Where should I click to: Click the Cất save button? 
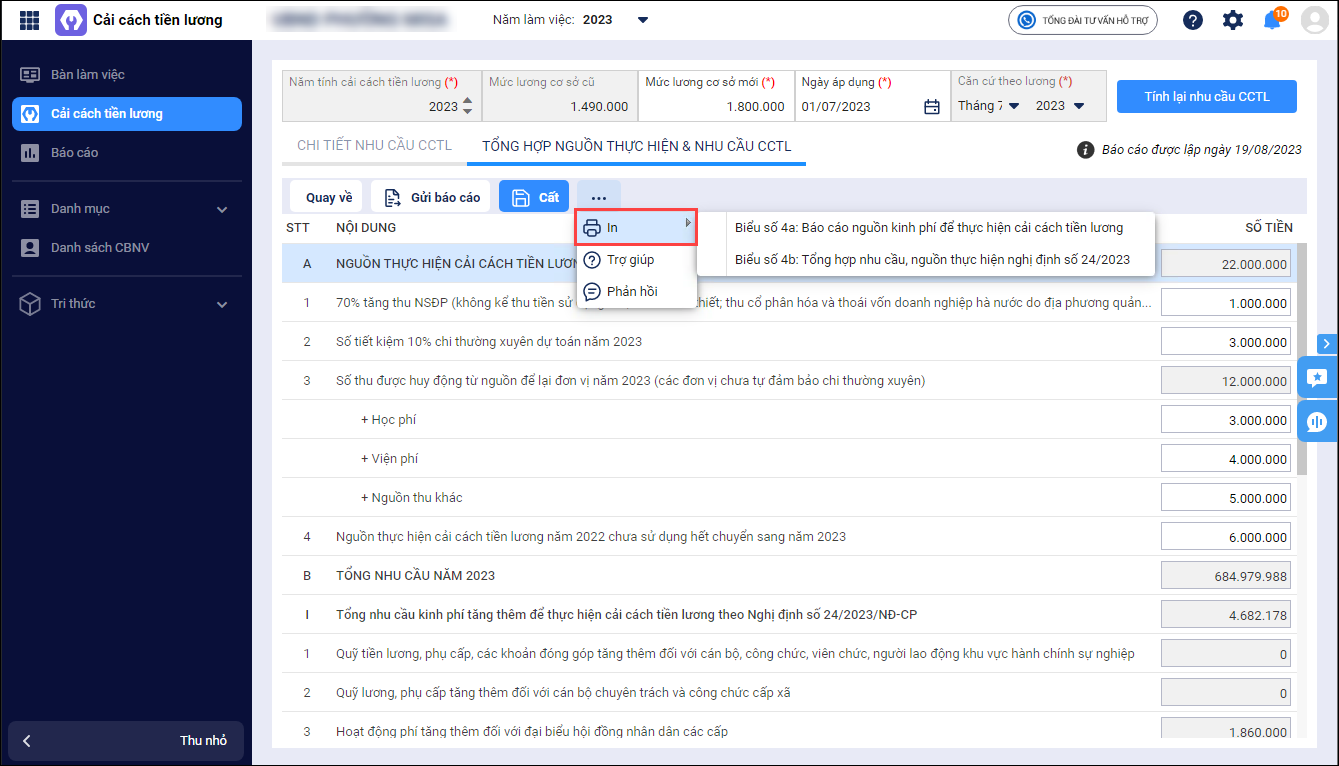534,197
